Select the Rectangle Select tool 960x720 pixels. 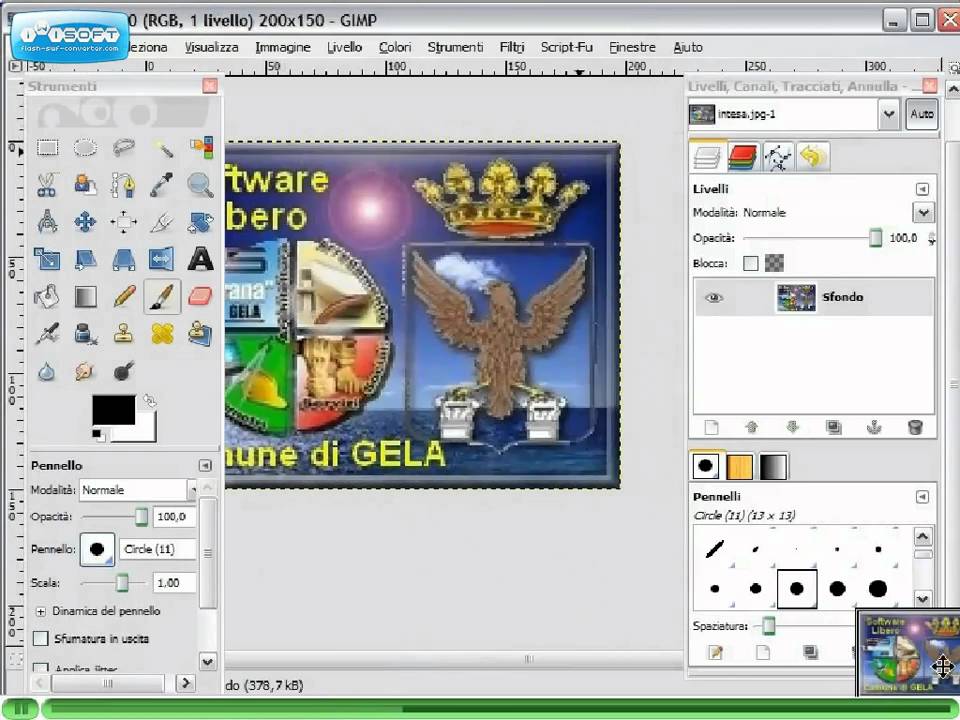click(x=47, y=148)
